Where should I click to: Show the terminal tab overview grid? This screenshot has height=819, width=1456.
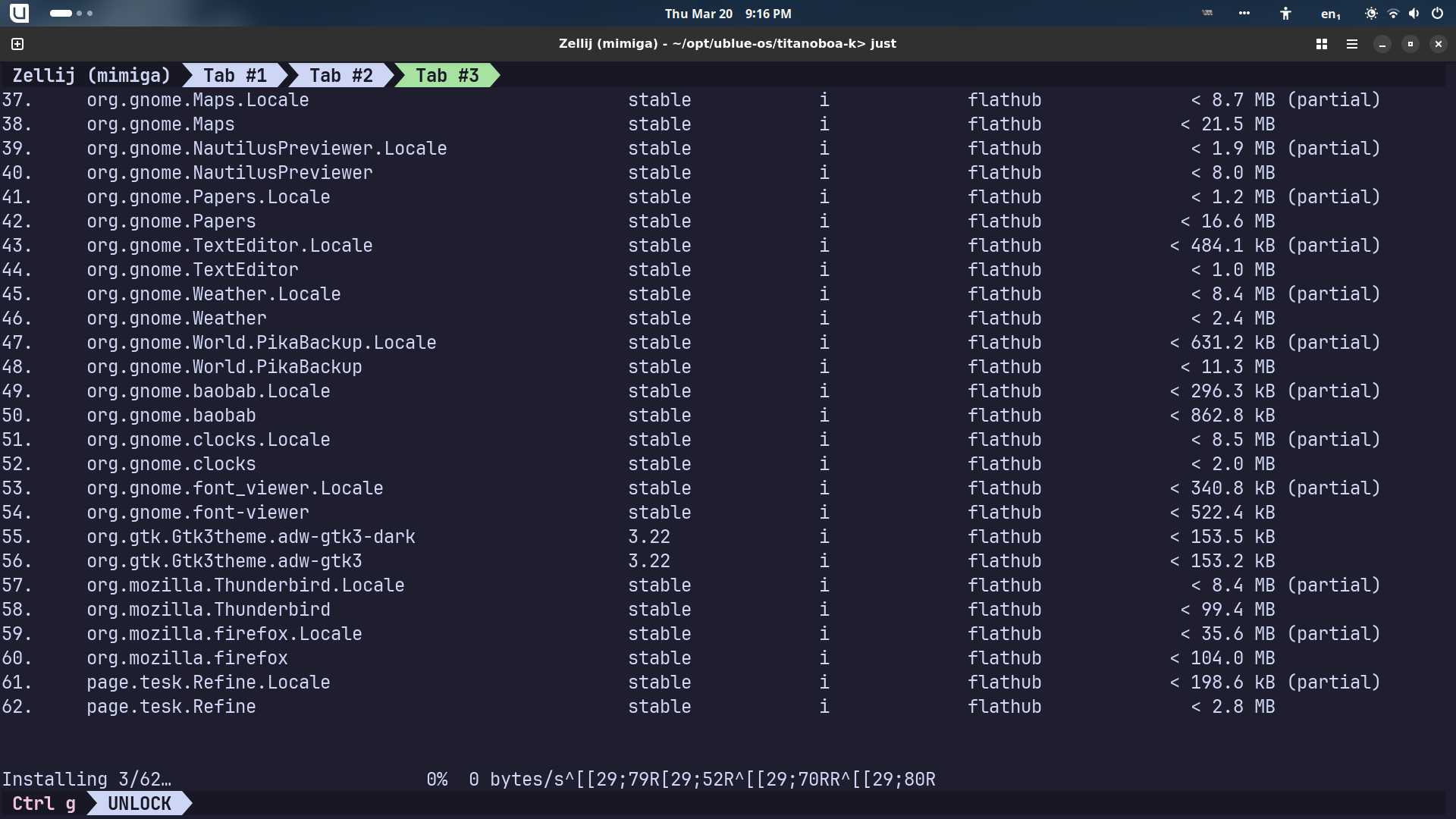point(1321,44)
